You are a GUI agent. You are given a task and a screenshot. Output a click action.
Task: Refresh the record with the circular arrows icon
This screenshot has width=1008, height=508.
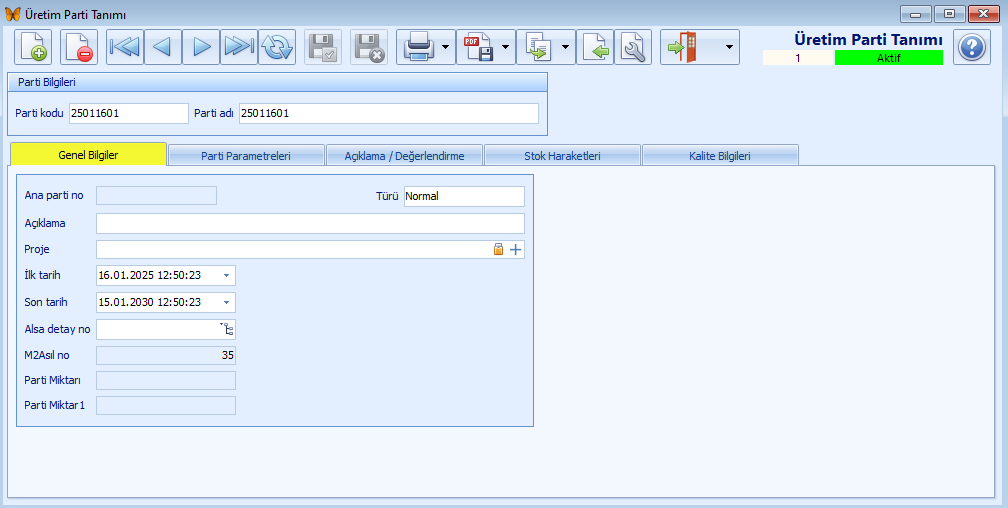(x=277, y=47)
